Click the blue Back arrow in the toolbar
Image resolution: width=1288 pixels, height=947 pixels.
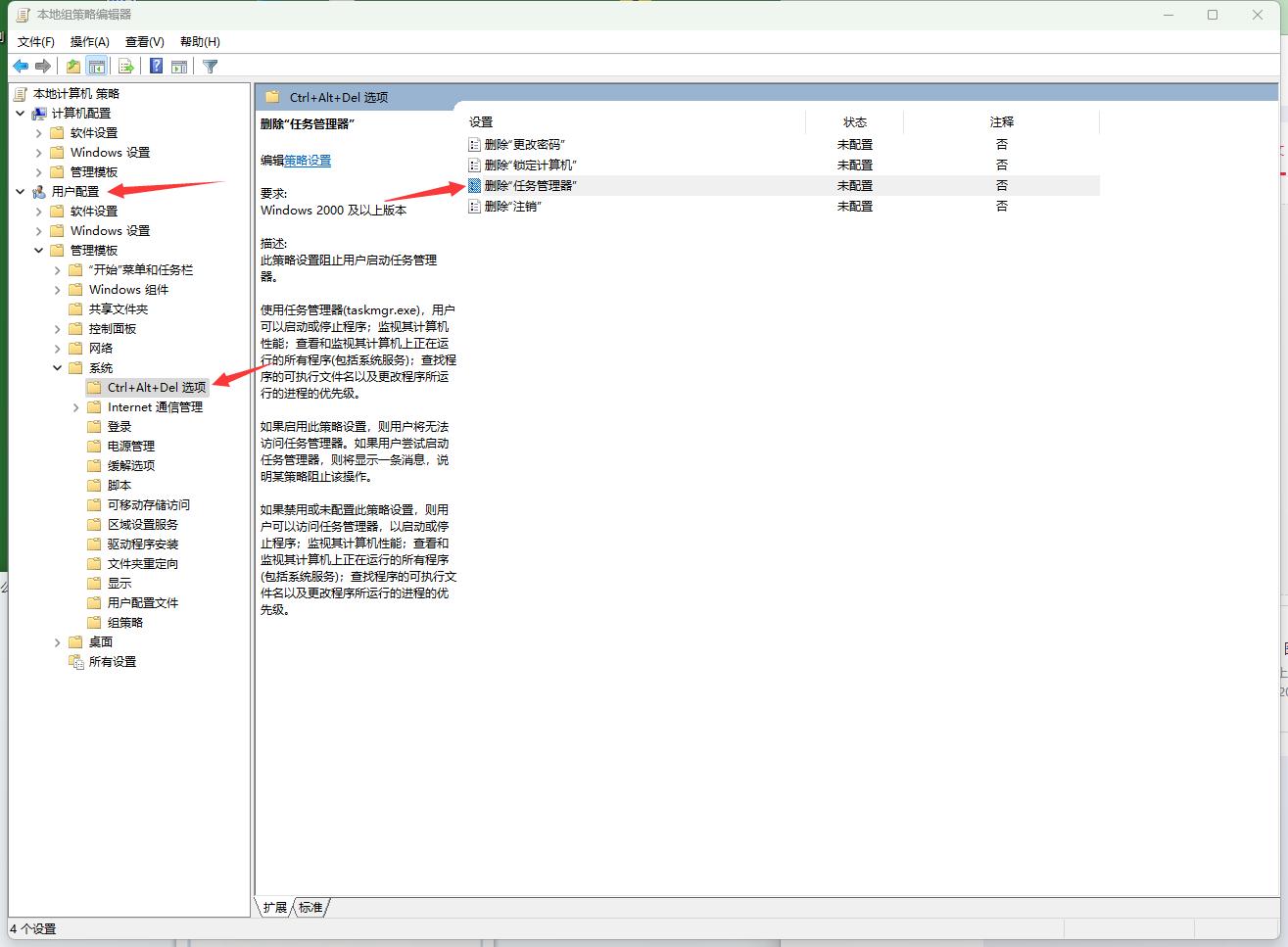(x=21, y=67)
